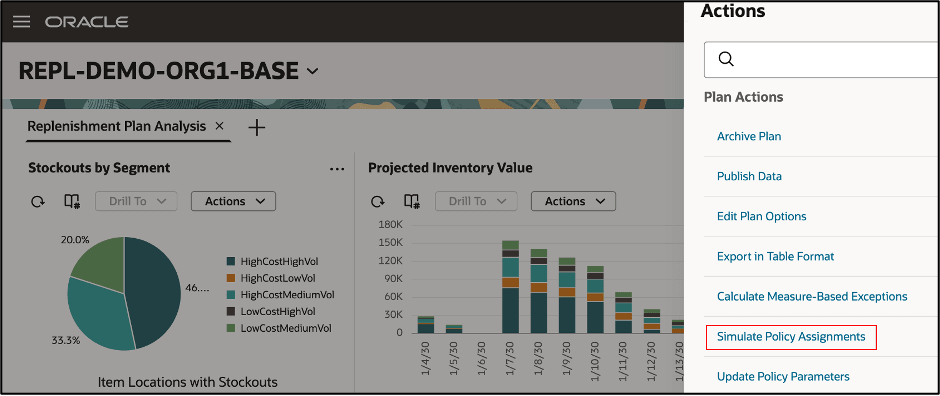Click the HighCostLowVol legend swatch
This screenshot has width=940, height=396.
pos(230,278)
